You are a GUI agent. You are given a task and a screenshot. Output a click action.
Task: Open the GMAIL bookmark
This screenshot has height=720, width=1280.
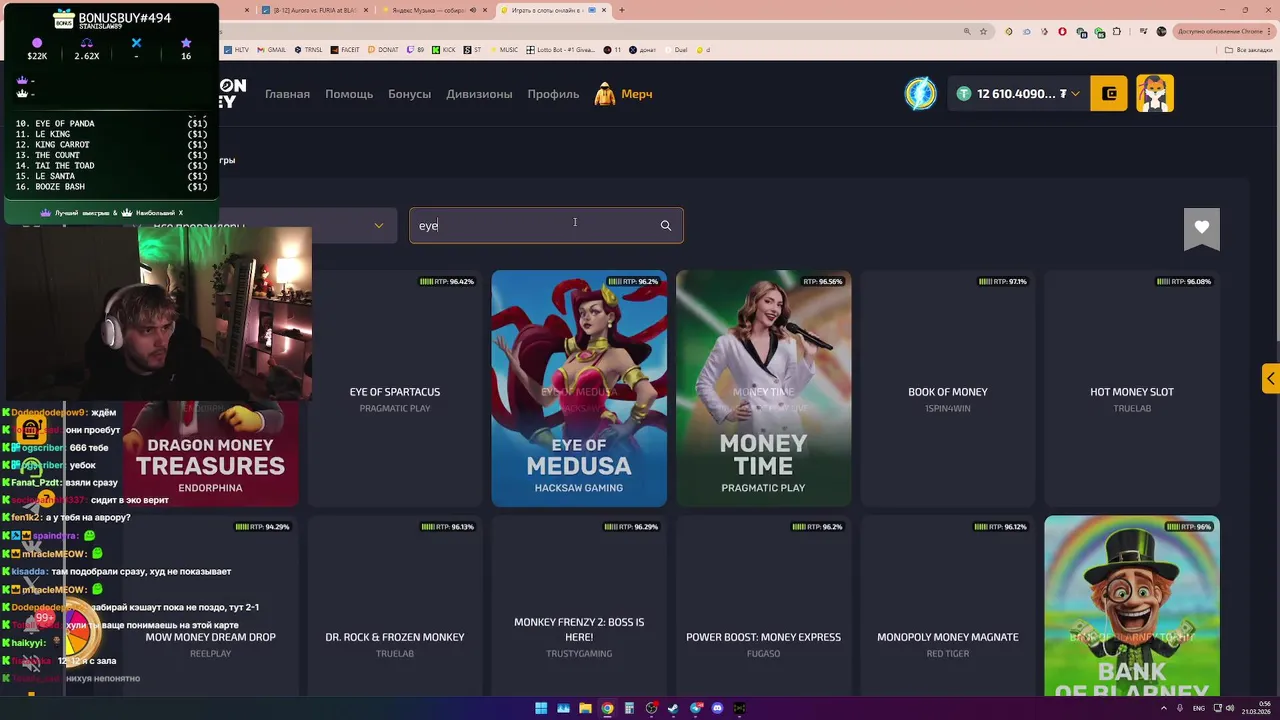[x=272, y=50]
